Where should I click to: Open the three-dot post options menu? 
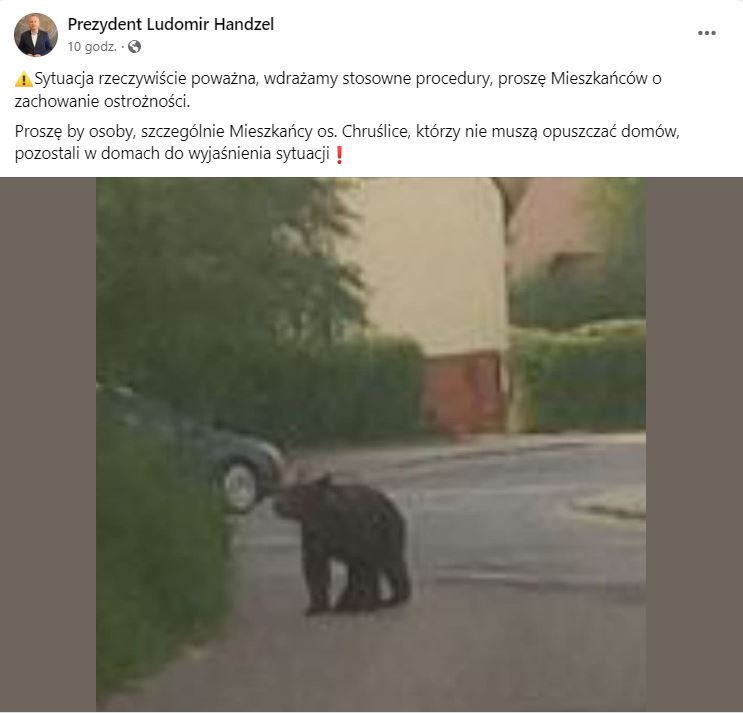tap(707, 33)
